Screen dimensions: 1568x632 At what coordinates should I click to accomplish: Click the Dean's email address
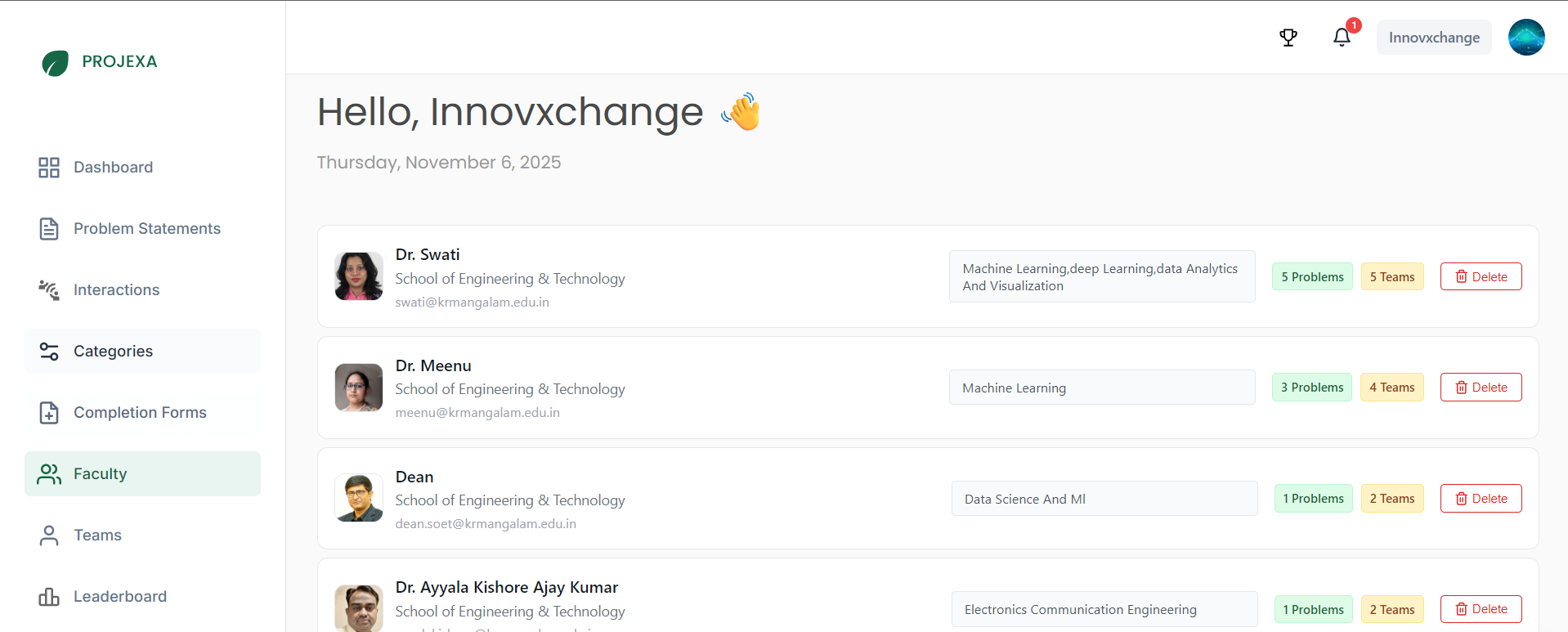486,524
